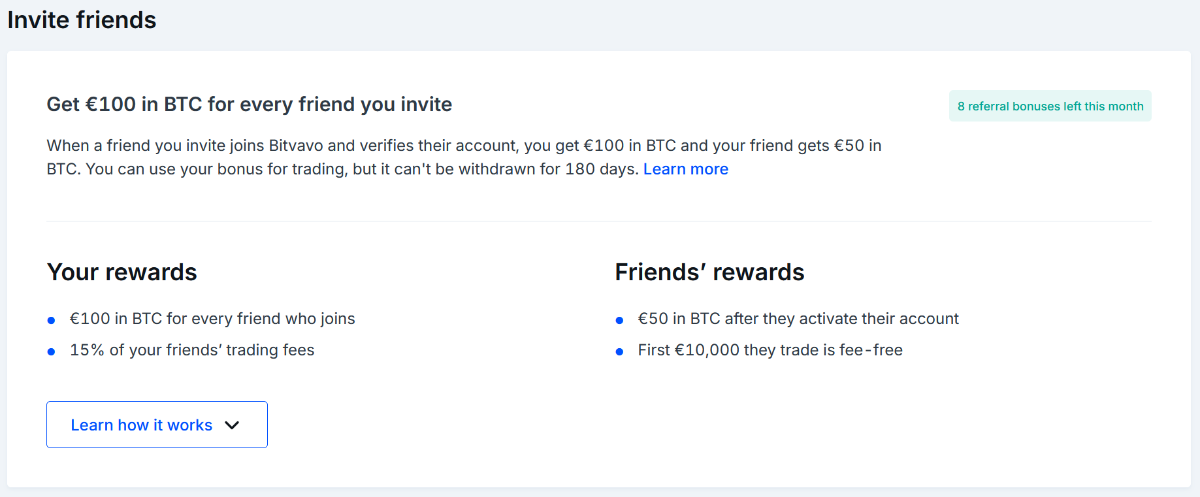Click the 15% of your friends' trading fees text
Image resolution: width=1200 pixels, height=497 pixels.
coord(192,350)
